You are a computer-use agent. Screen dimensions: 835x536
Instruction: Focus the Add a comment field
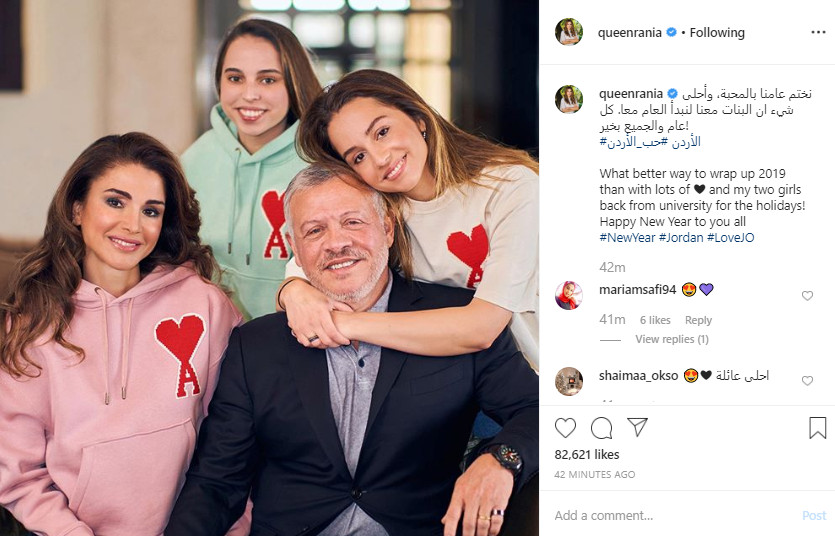click(676, 515)
